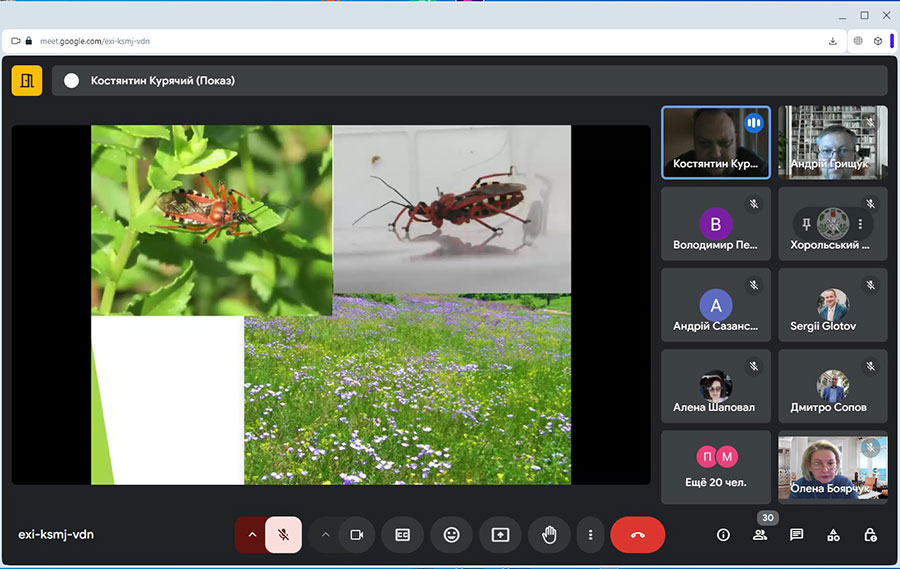Click muted mic icon on Олена Боярчук tile

(x=871, y=448)
